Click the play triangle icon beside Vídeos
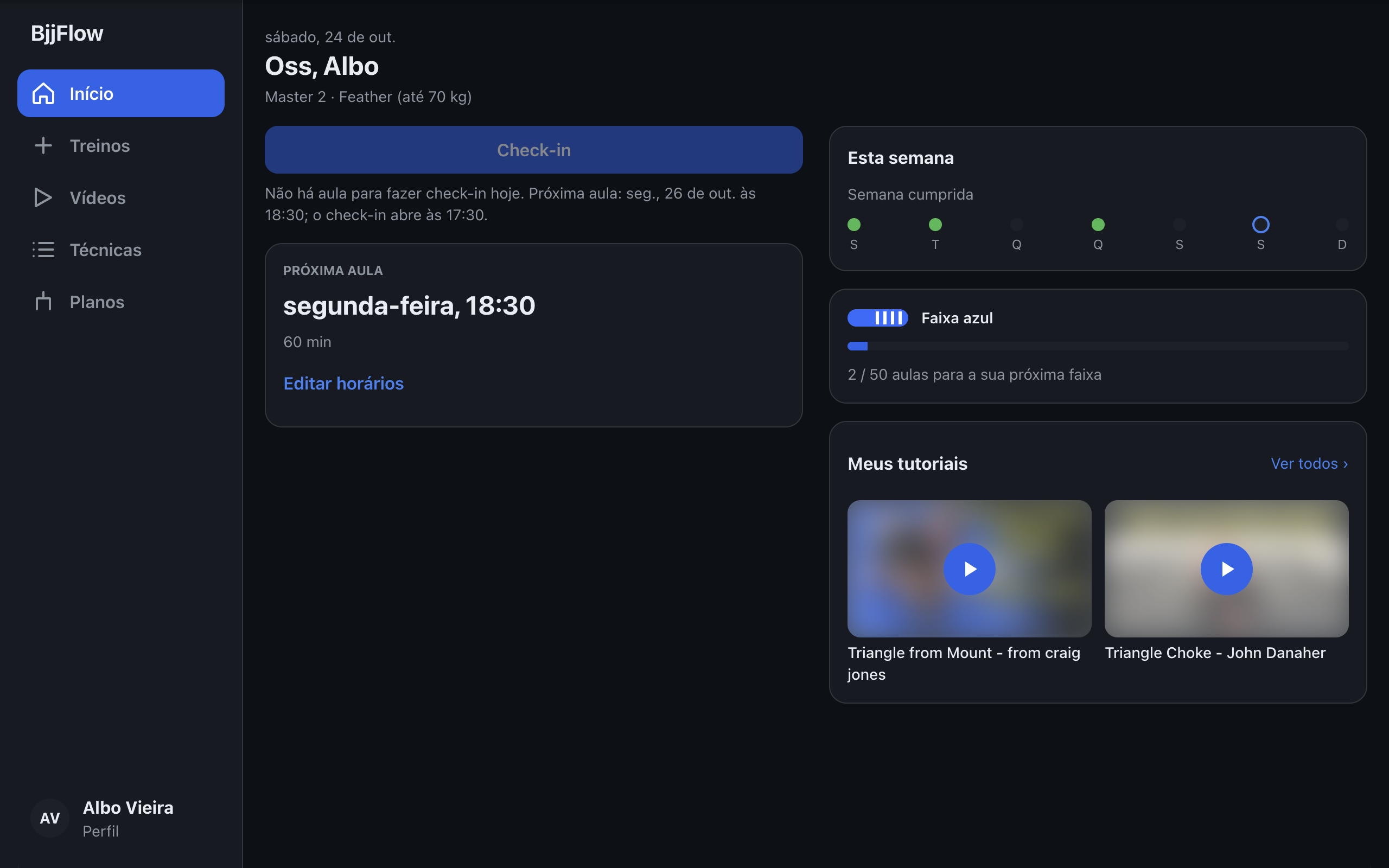The width and height of the screenshot is (1389, 868). pos(43,197)
